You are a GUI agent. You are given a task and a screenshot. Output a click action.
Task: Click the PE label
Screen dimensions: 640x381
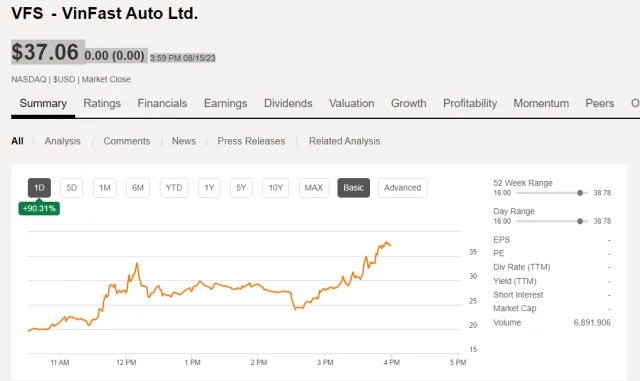[x=498, y=253]
